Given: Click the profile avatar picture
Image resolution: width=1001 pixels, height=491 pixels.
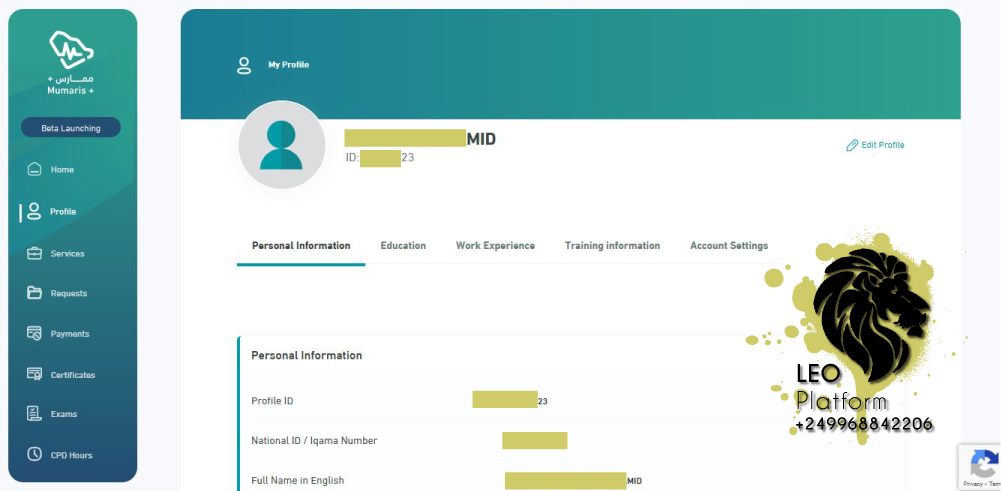Looking at the screenshot, I should click(282, 145).
